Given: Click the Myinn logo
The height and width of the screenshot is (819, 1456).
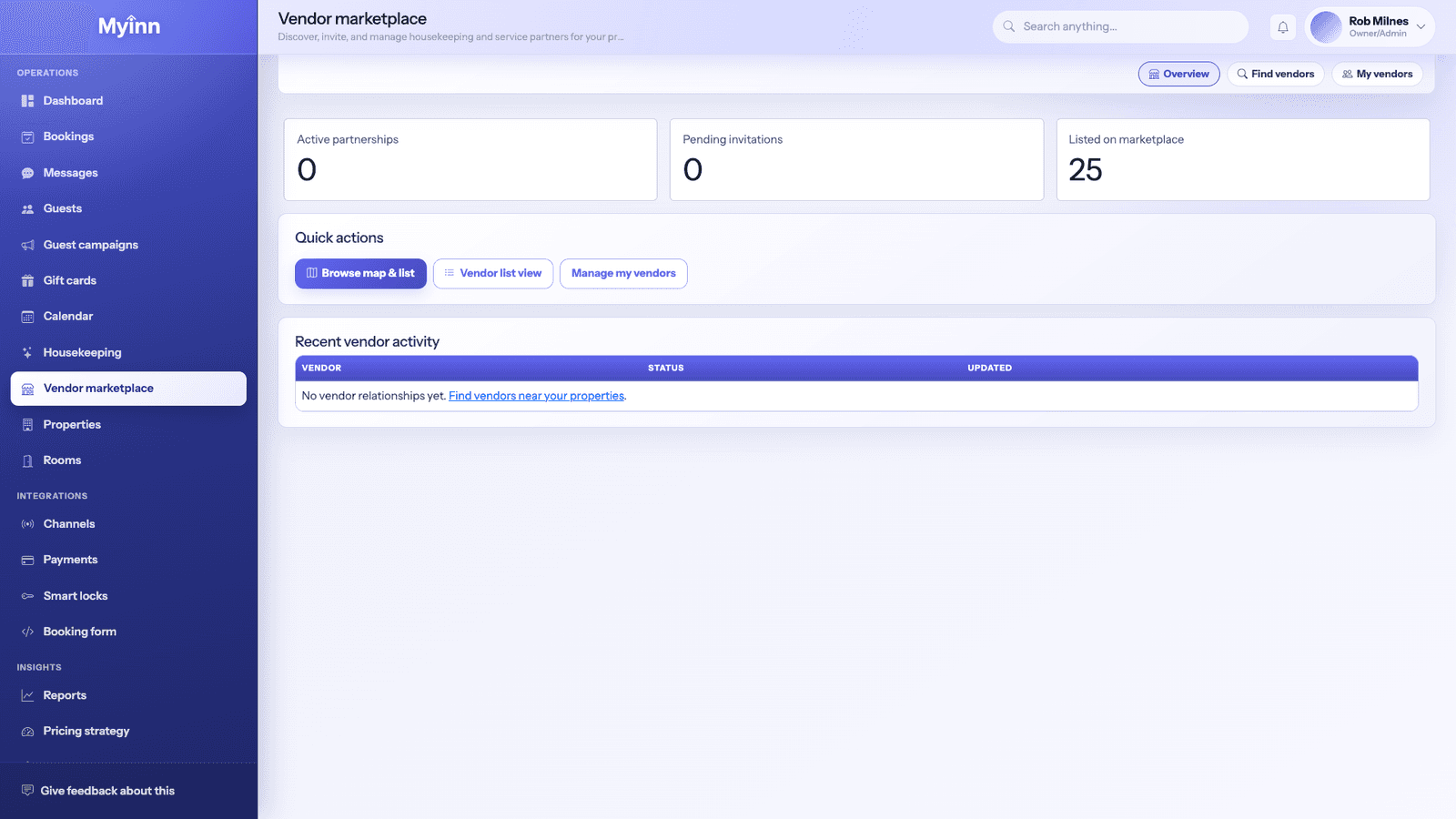Looking at the screenshot, I should [129, 26].
